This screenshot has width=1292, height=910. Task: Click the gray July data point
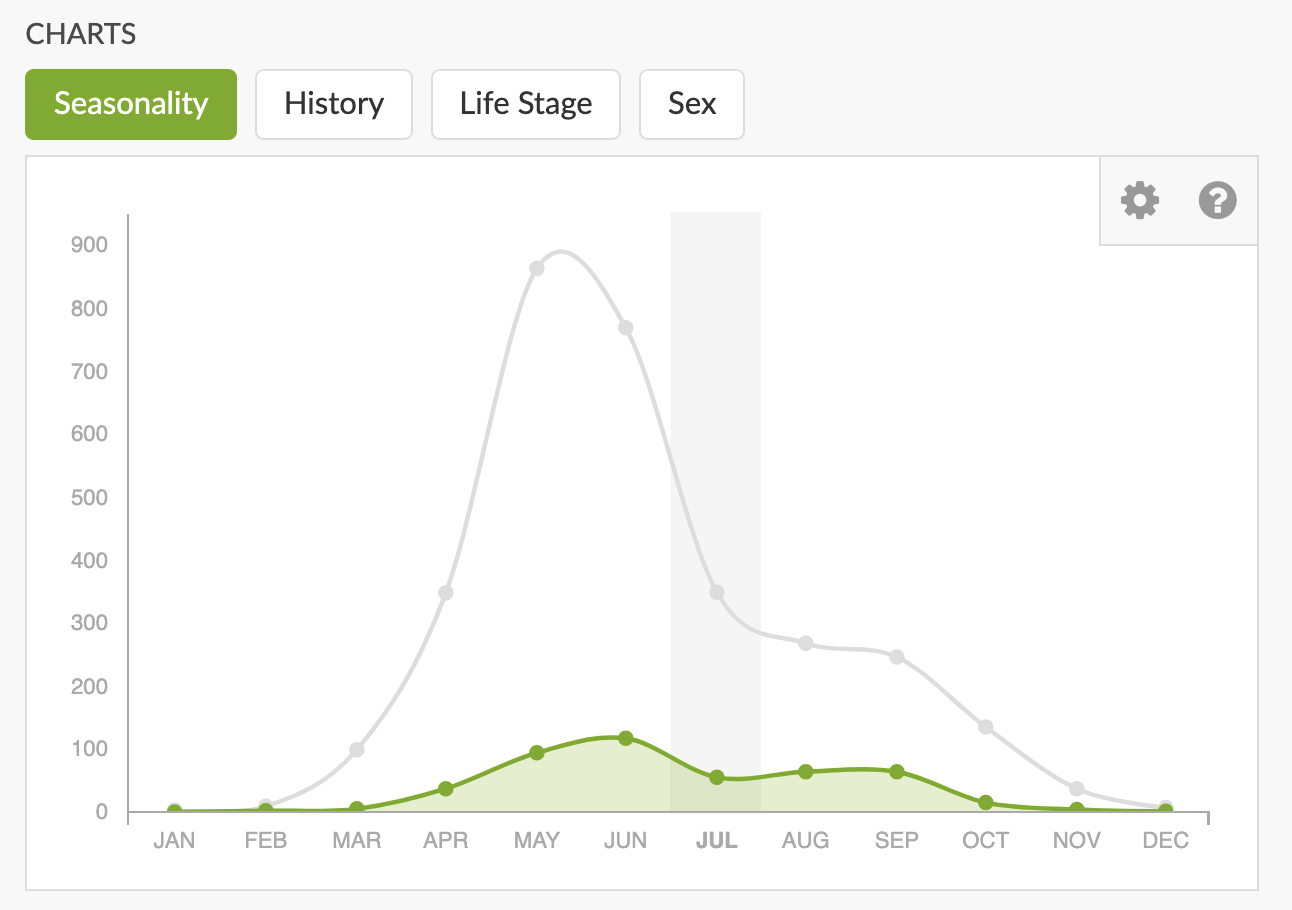(716, 592)
